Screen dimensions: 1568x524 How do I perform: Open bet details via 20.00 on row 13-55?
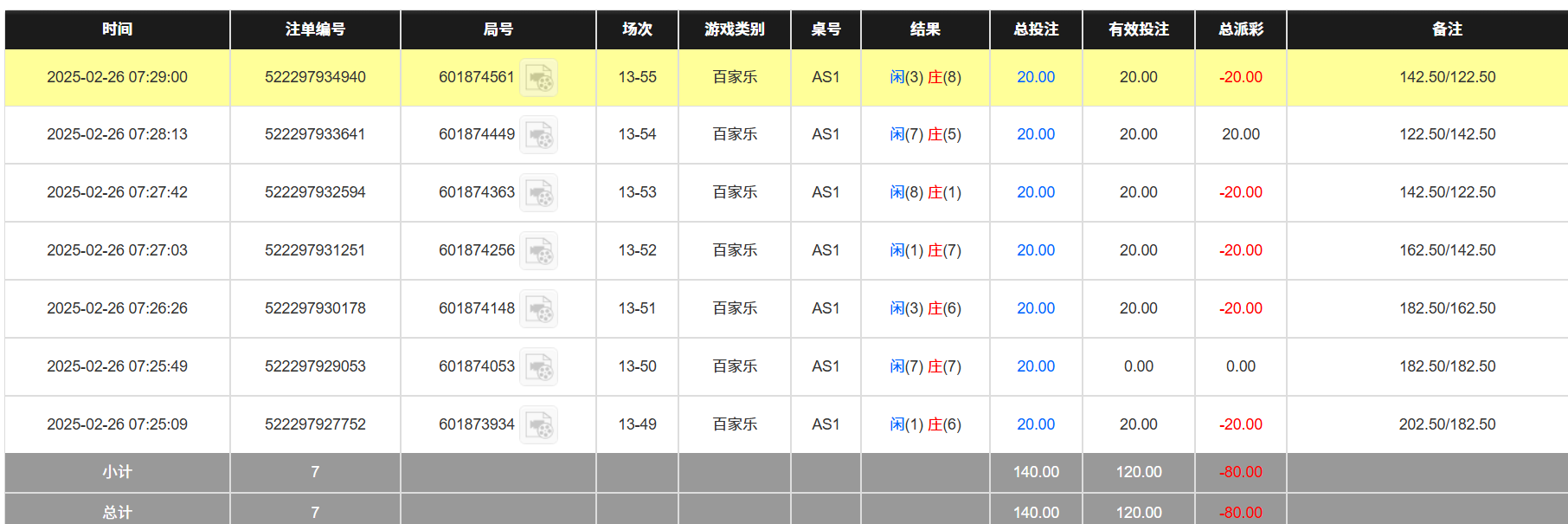tap(1035, 77)
